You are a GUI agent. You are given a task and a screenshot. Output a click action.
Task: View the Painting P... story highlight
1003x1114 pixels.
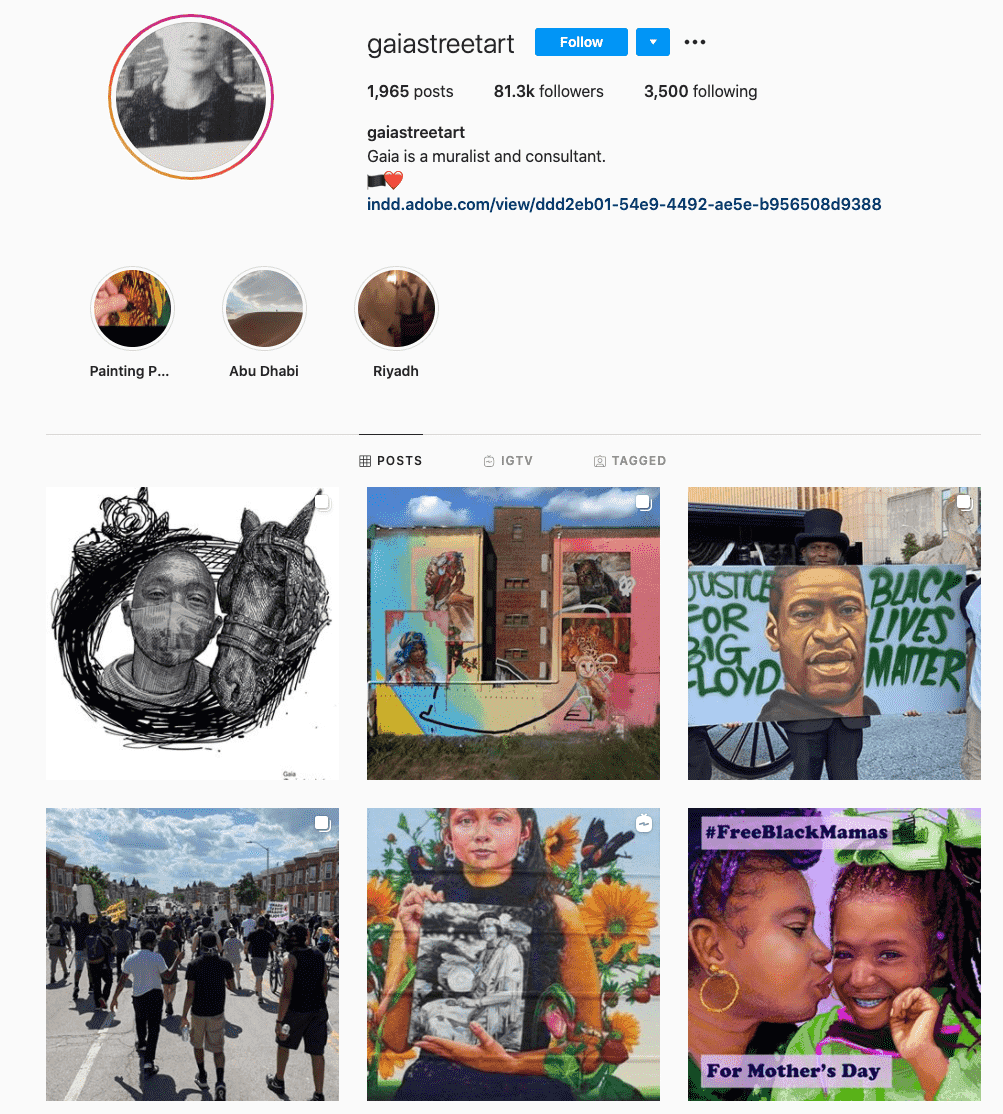(x=133, y=308)
